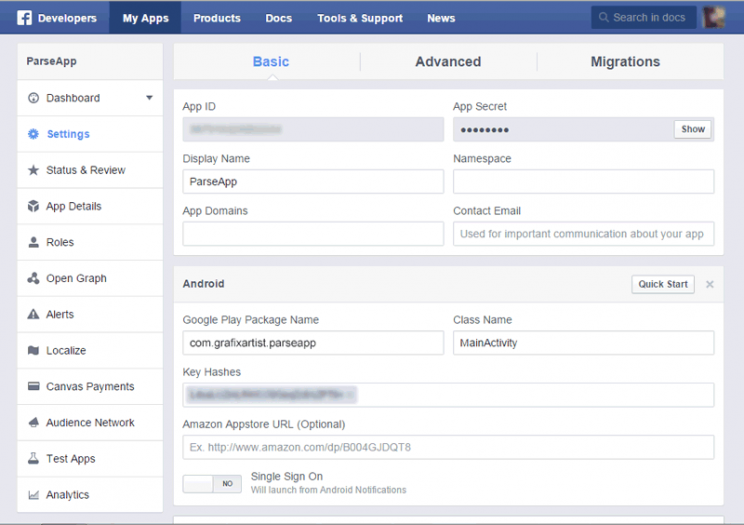Click the Namespace field

click(583, 181)
